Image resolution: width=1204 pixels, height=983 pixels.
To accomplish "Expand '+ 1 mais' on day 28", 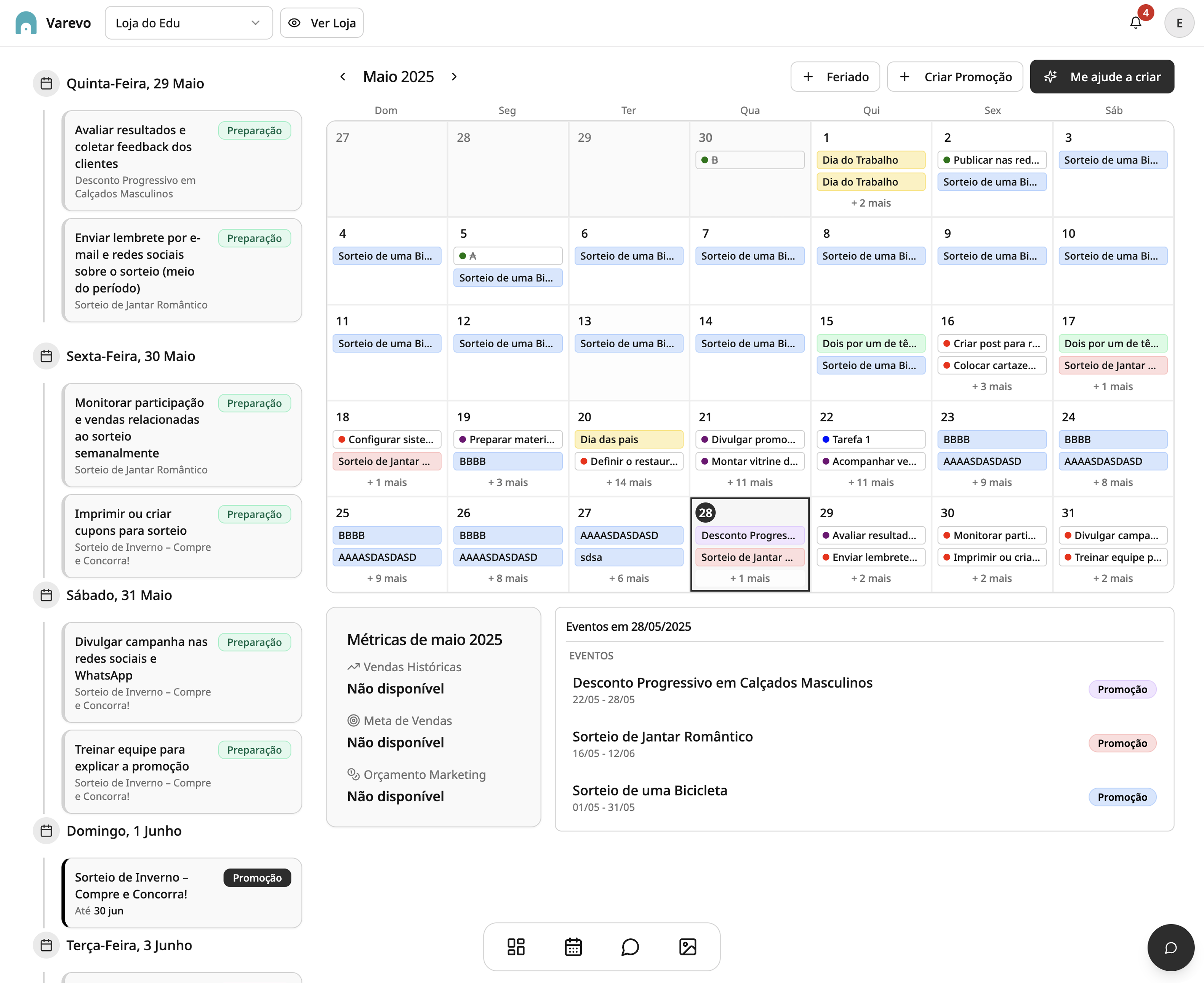I will click(x=750, y=578).
